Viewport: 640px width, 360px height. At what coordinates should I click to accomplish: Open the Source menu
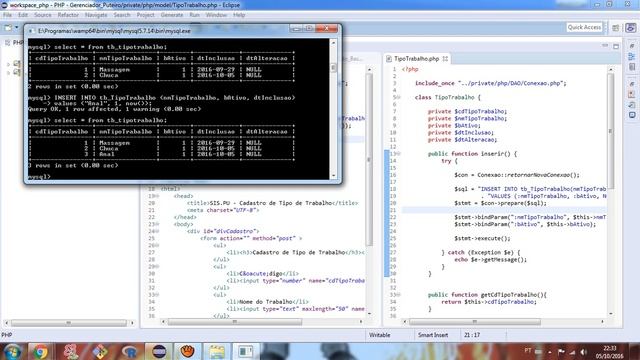43,15
